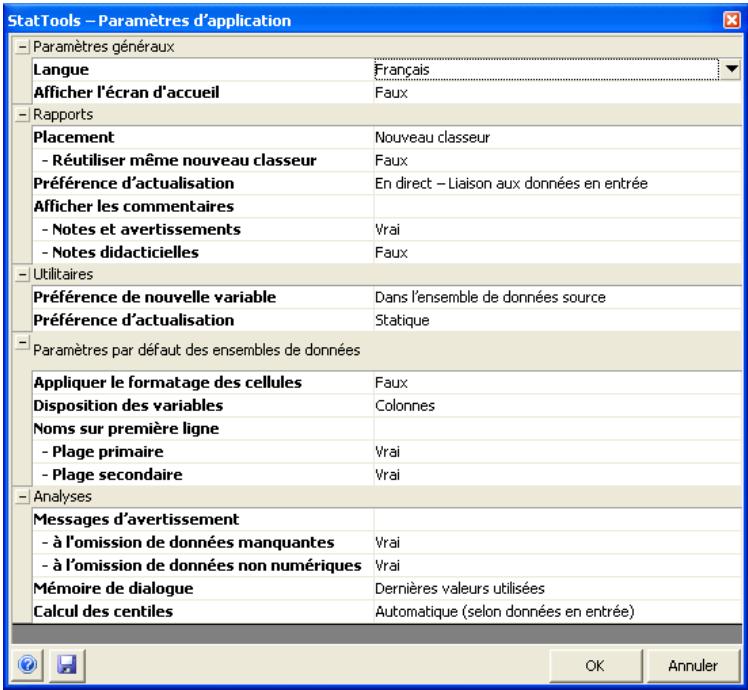
Task: Select Dans l'ensemble de données source value
Action: (x=557, y=297)
